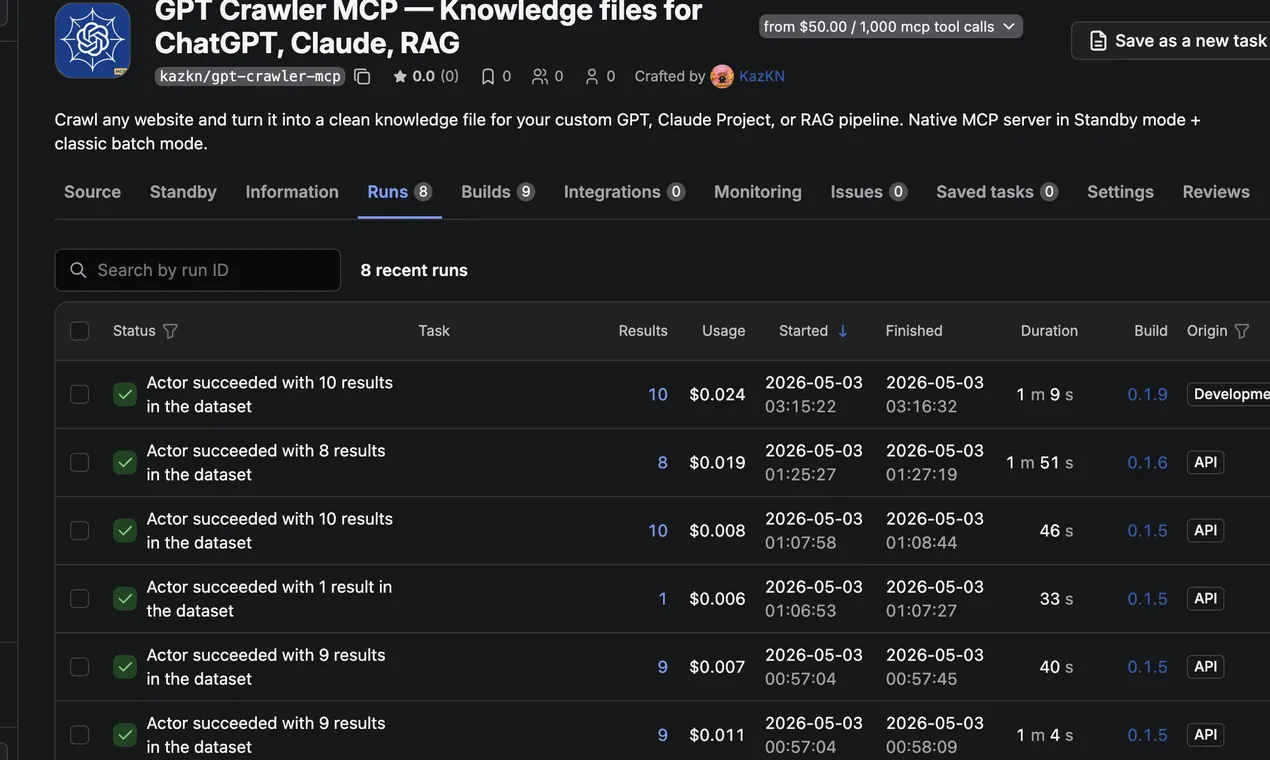
Task: Click the bookmark count icon
Action: tap(488, 76)
